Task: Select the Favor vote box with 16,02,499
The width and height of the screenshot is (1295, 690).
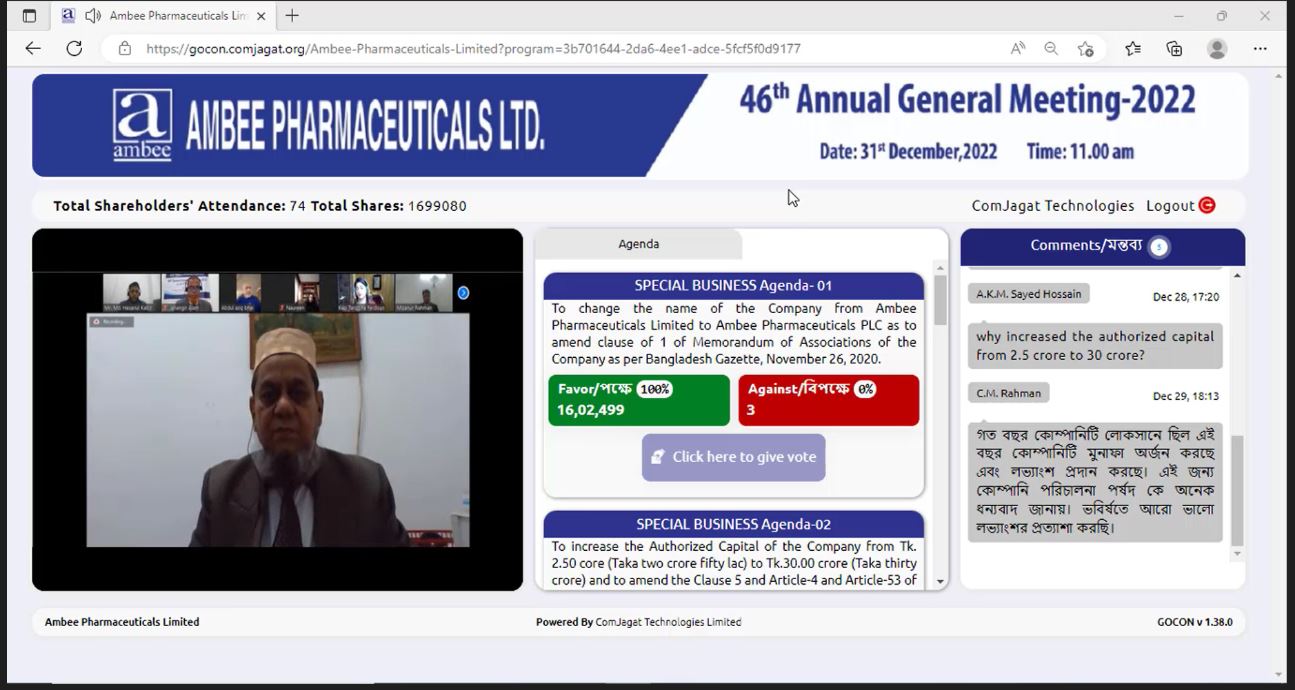Action: point(639,400)
